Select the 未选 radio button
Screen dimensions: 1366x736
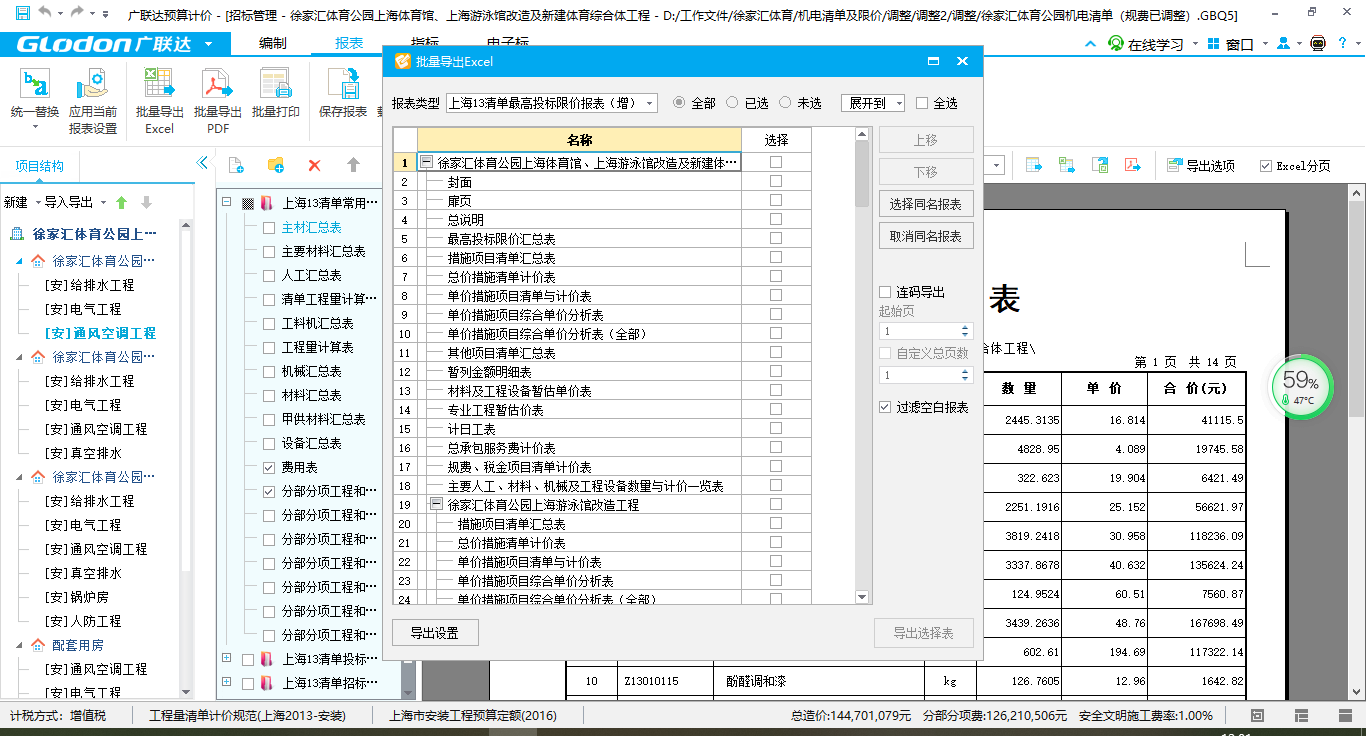(785, 103)
